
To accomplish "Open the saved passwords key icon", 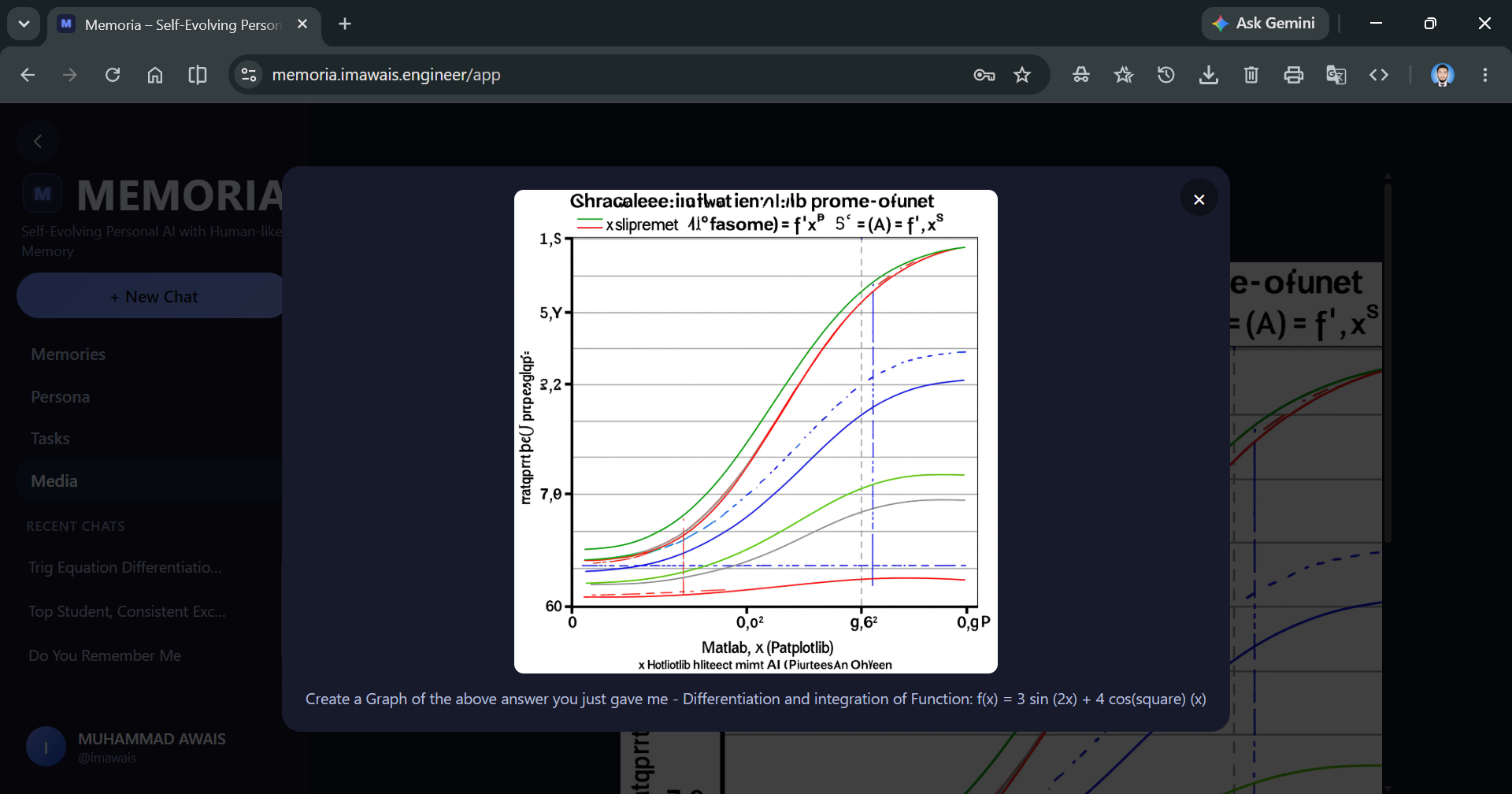I will tap(984, 75).
